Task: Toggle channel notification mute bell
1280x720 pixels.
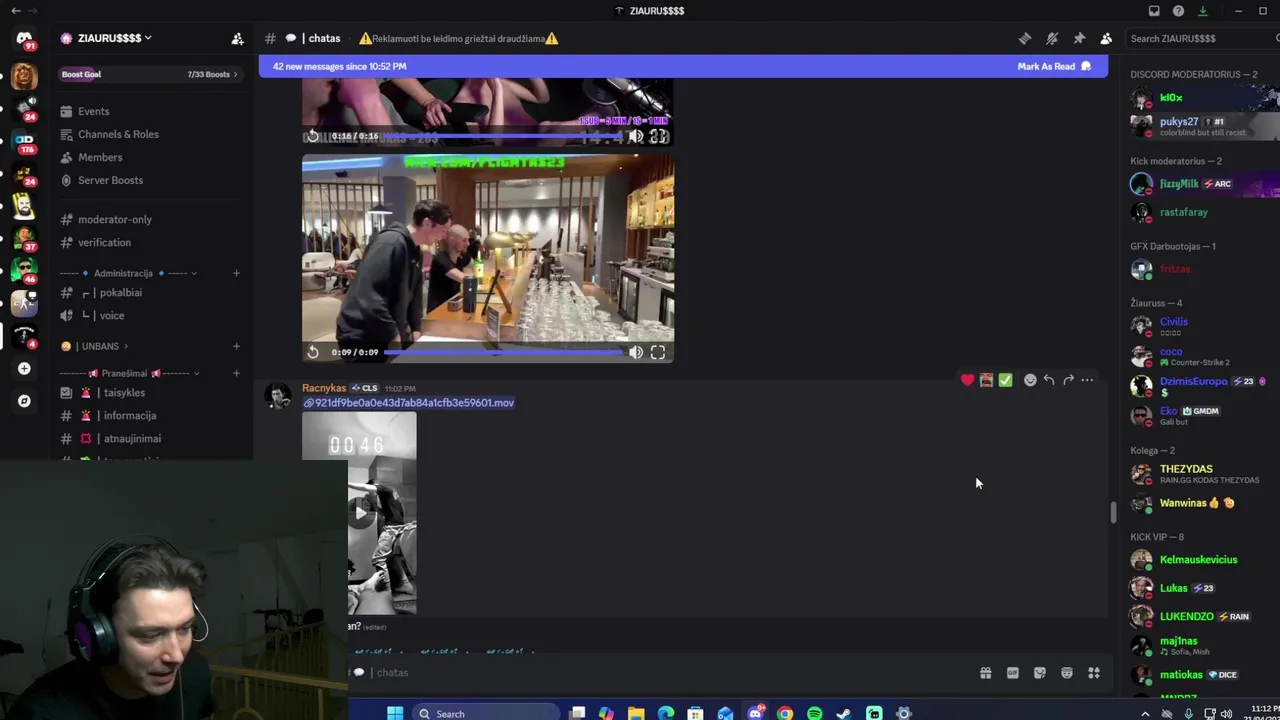Action: click(x=1052, y=38)
